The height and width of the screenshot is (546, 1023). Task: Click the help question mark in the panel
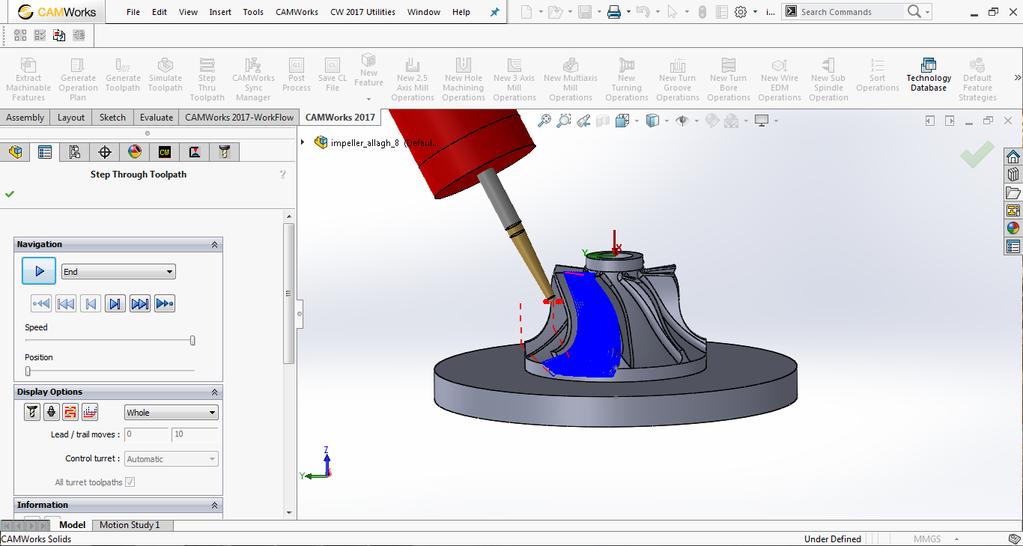(x=282, y=174)
